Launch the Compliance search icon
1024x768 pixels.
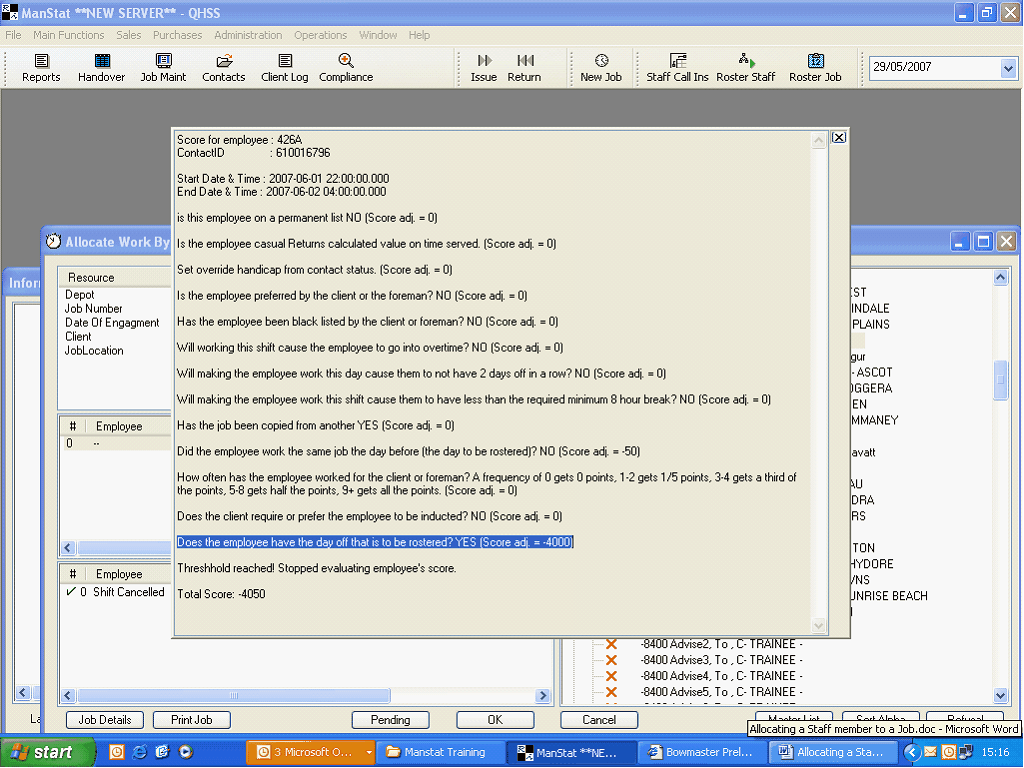346,68
